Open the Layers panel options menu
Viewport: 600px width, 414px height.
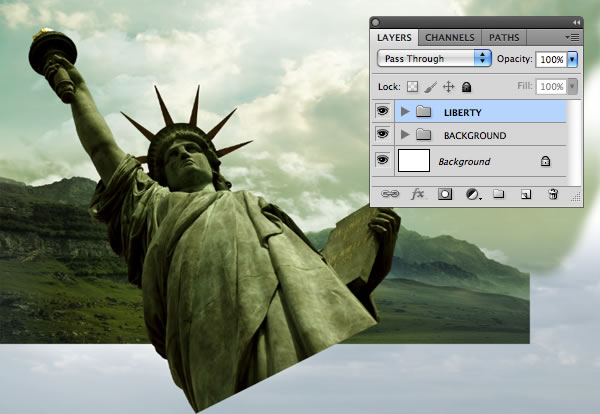point(572,37)
